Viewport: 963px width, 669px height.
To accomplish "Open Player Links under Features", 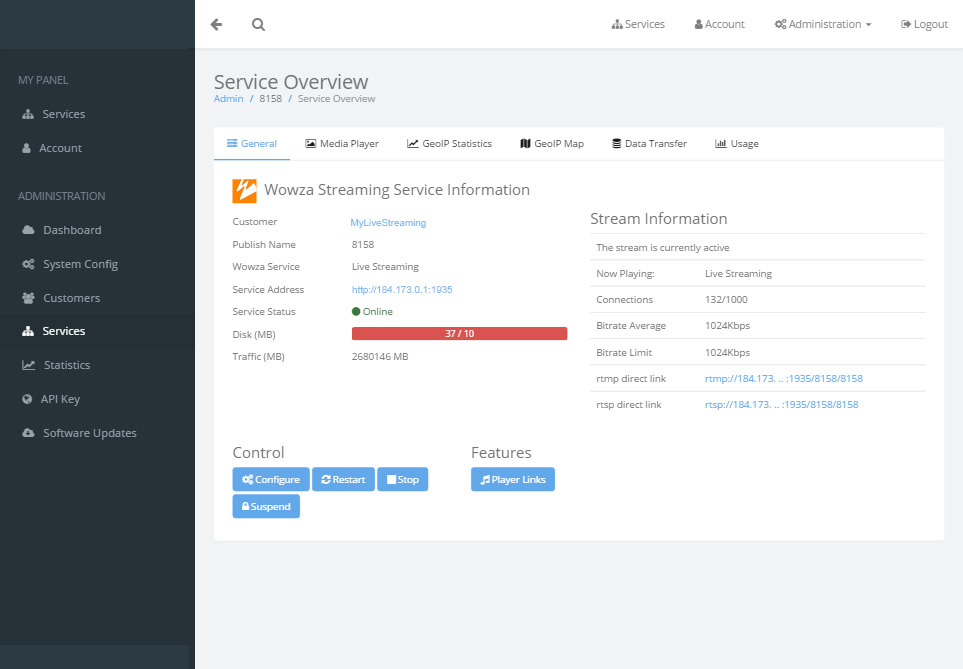I will (x=512, y=479).
